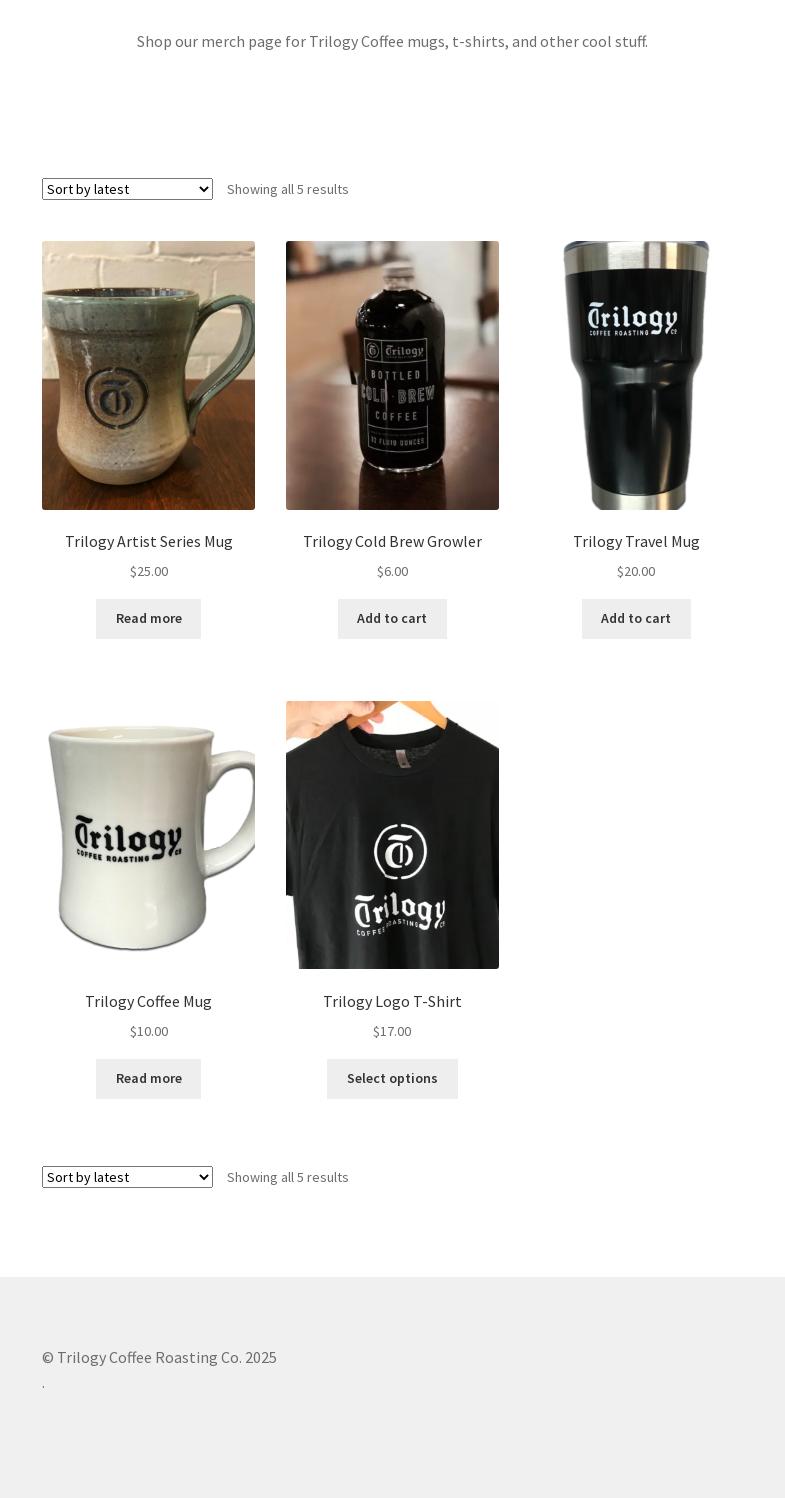Open the Trilogy Logo T-Shirt title link
The height and width of the screenshot is (1498, 785).
392,1001
